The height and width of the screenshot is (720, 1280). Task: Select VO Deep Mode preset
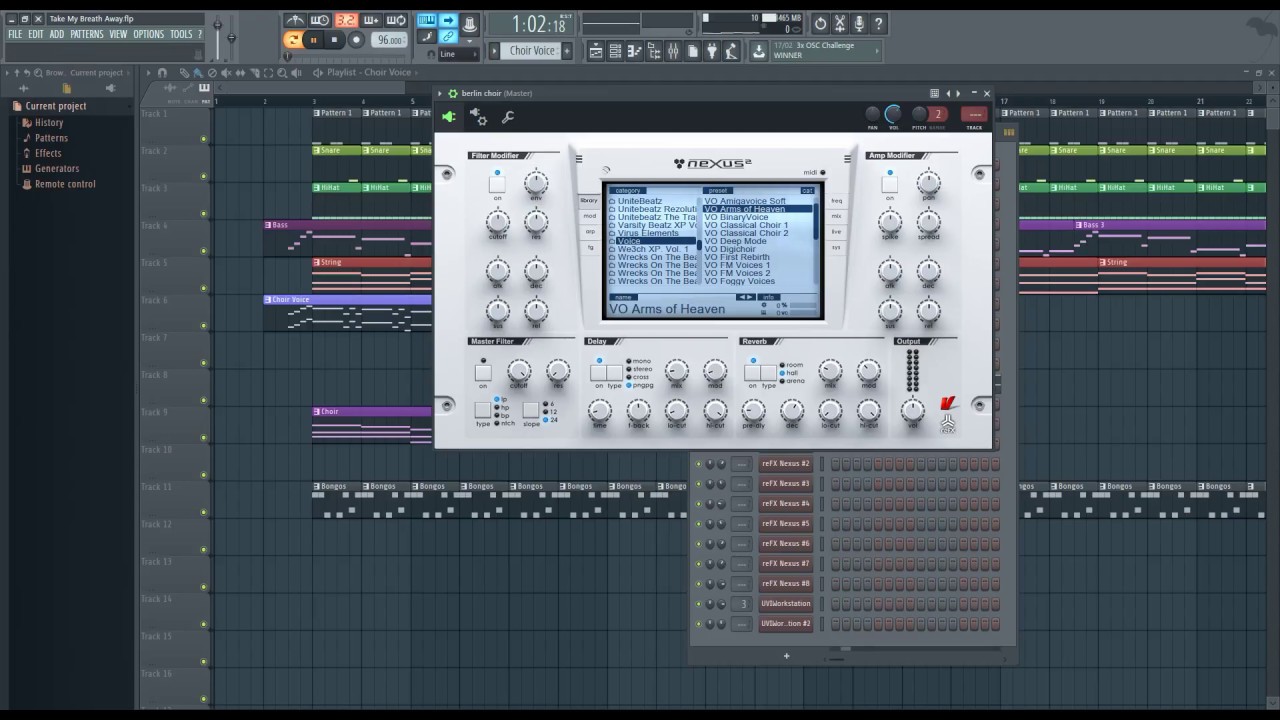tap(736, 241)
